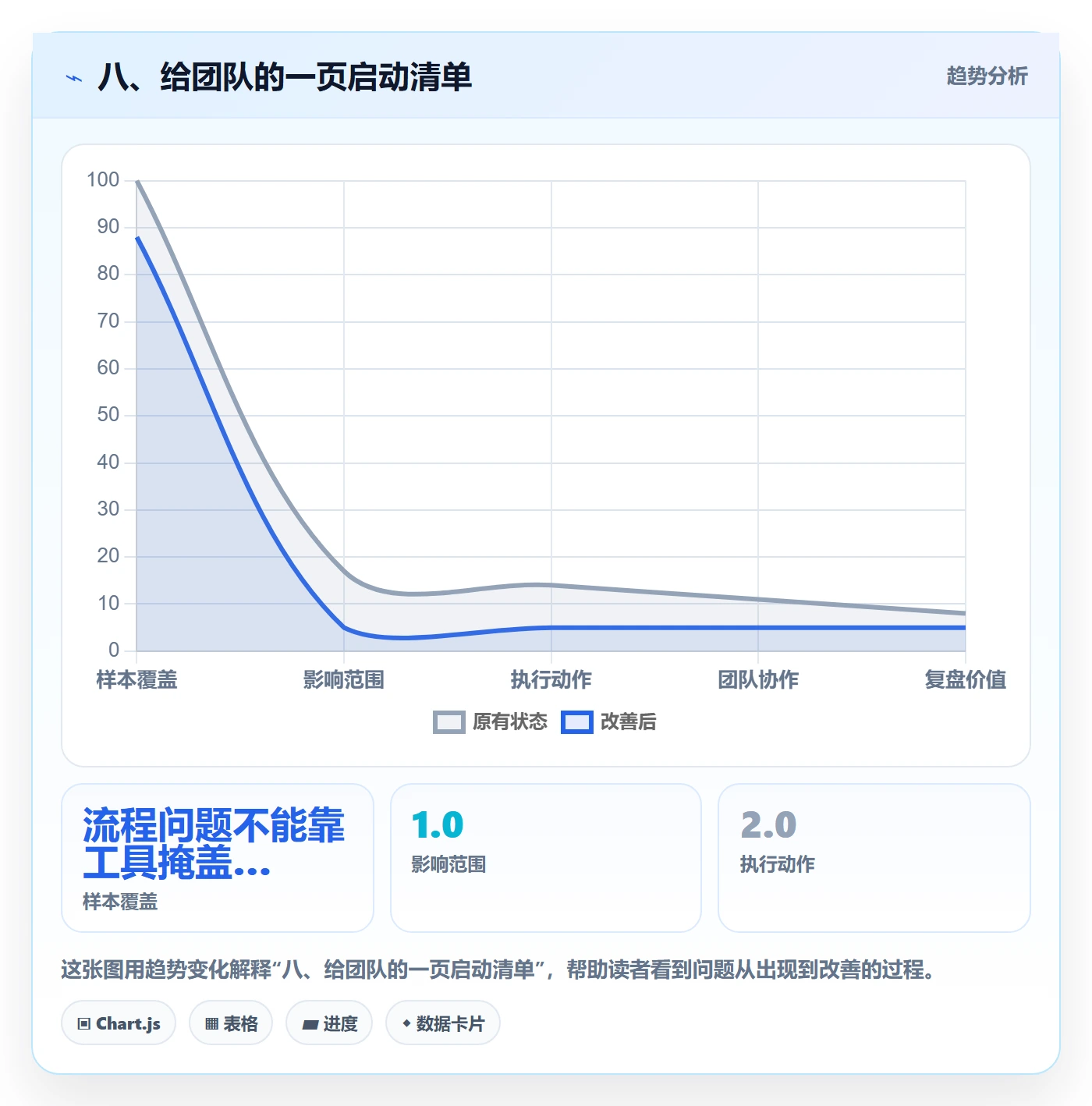Click the bar icon in 进度 chip
The image size is (1092, 1106).
click(310, 1025)
